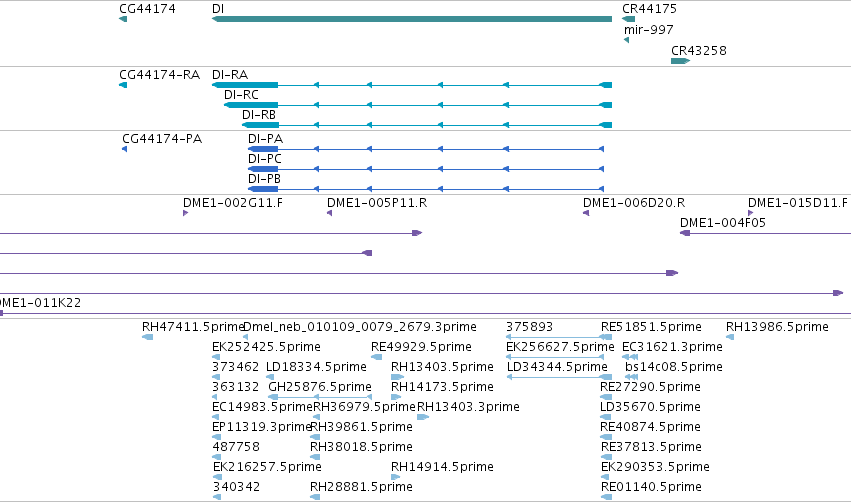Select the Dl-RC transcript feature
The height and width of the screenshot is (502, 851).
click(418, 105)
